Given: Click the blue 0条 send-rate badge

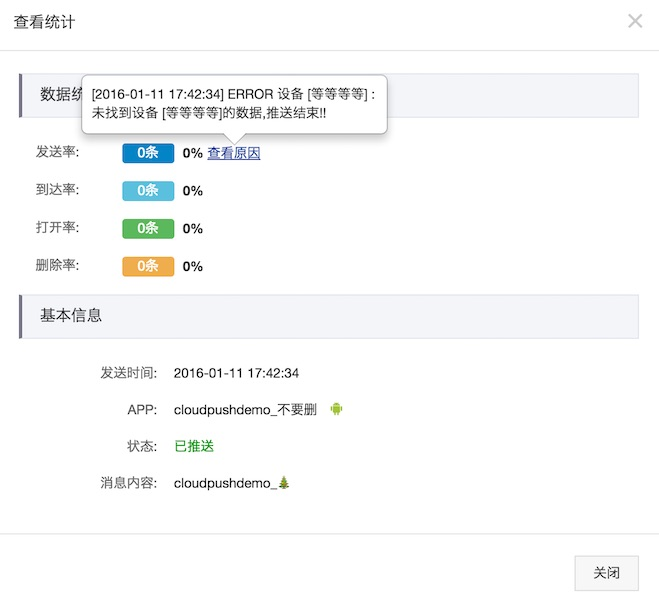Looking at the screenshot, I should [148, 153].
